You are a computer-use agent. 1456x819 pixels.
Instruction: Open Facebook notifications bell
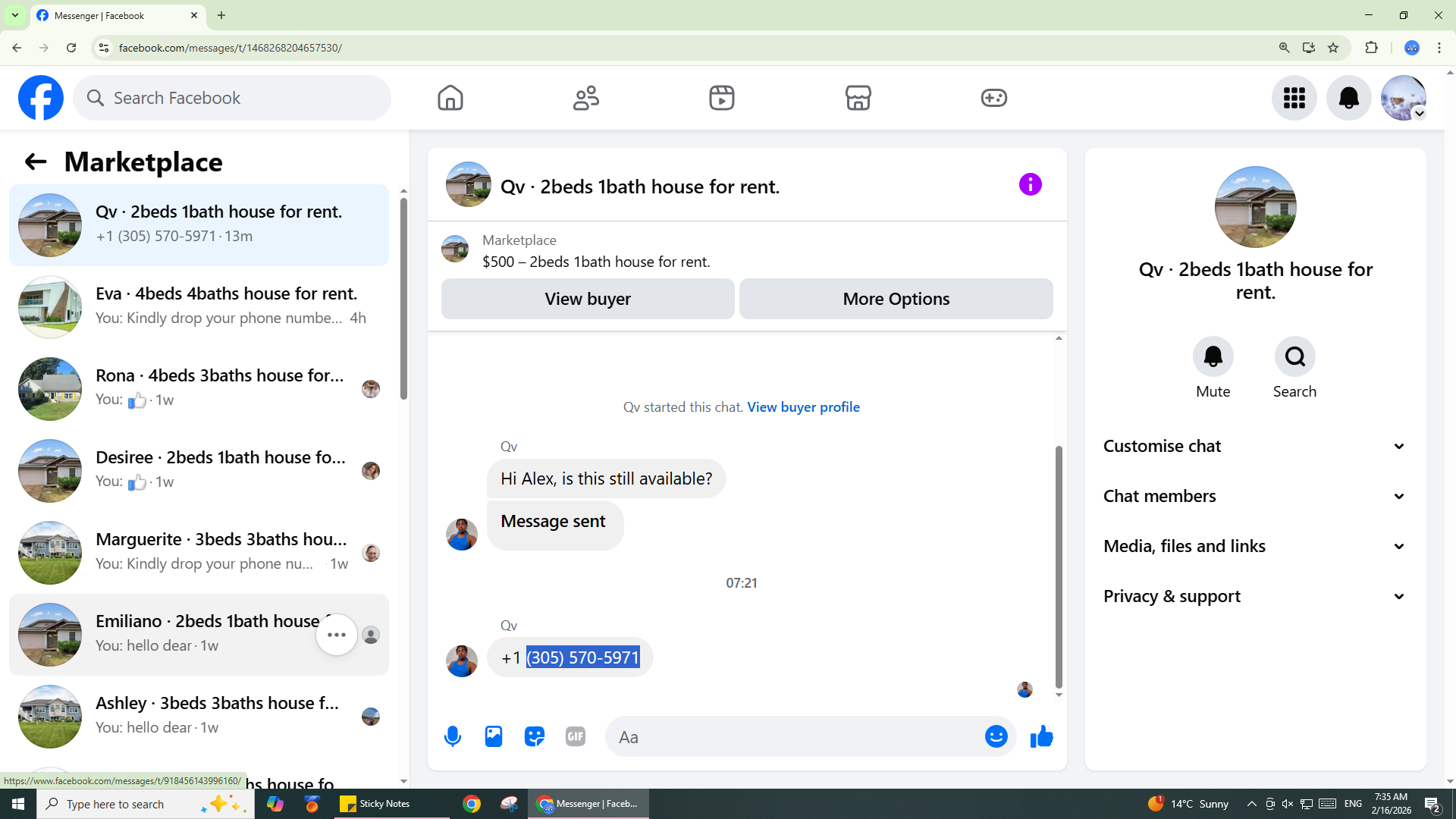click(x=1348, y=98)
